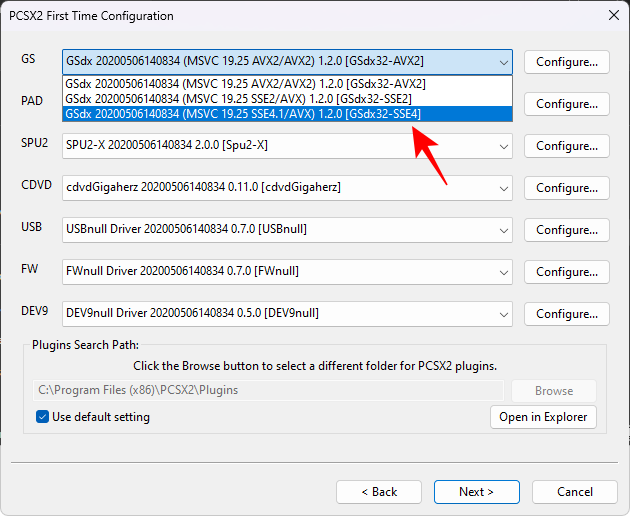630x516 pixels.
Task: Expand the CDVD plugin dropdown
Action: pos(287,188)
